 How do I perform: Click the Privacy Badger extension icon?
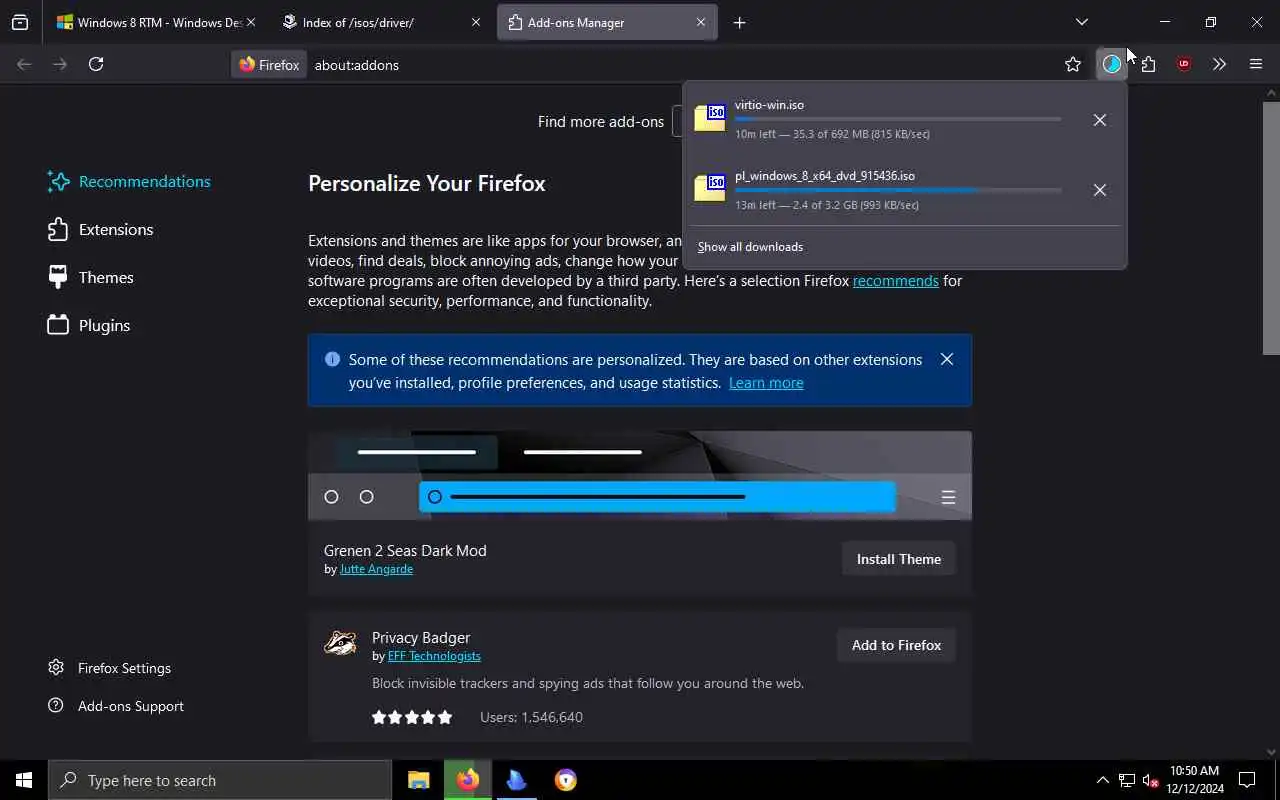[x=340, y=643]
